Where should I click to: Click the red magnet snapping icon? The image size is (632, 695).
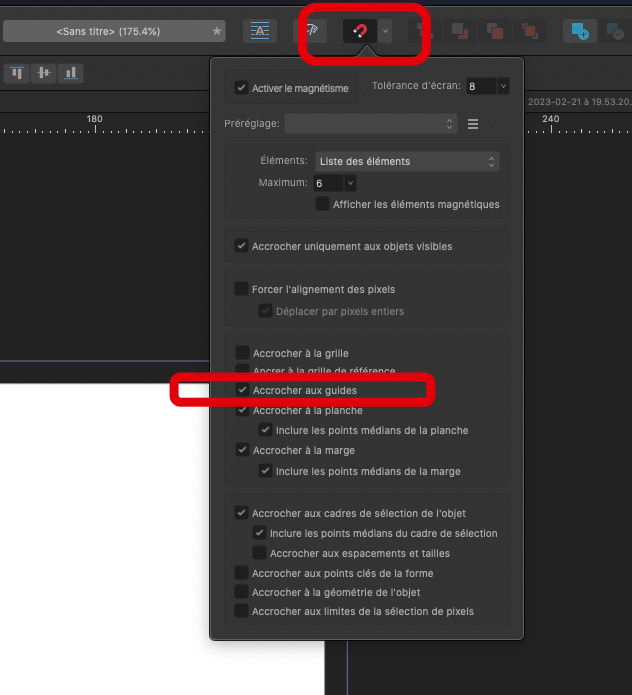coord(360,31)
